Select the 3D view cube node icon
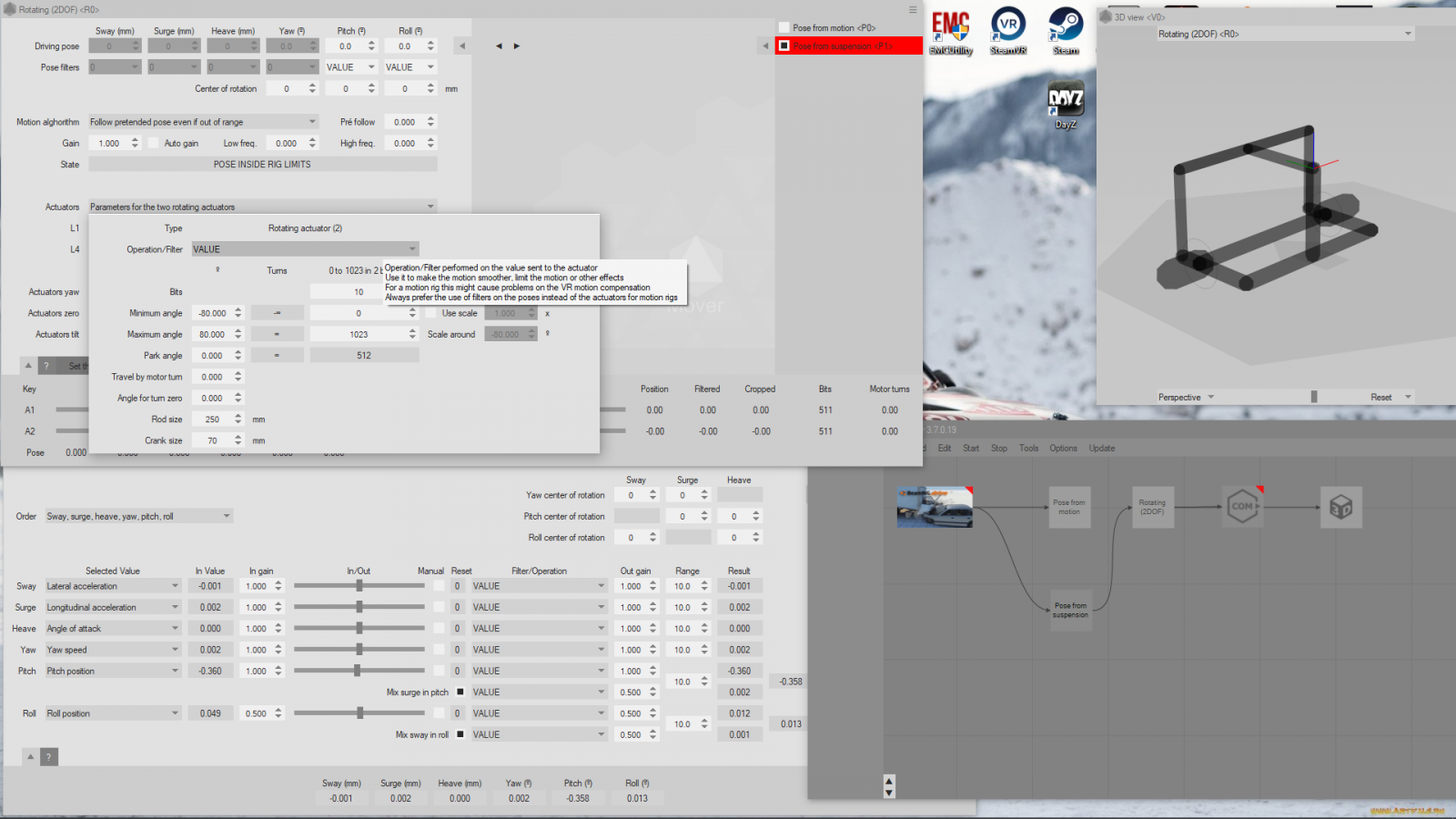The height and width of the screenshot is (819, 1456). click(x=1340, y=507)
